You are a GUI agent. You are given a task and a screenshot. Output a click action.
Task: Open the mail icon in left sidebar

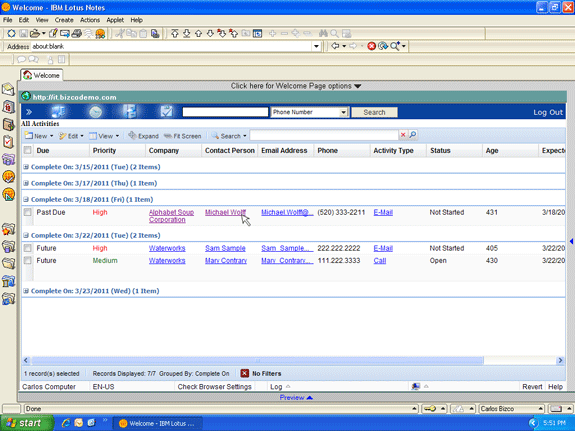coord(8,89)
